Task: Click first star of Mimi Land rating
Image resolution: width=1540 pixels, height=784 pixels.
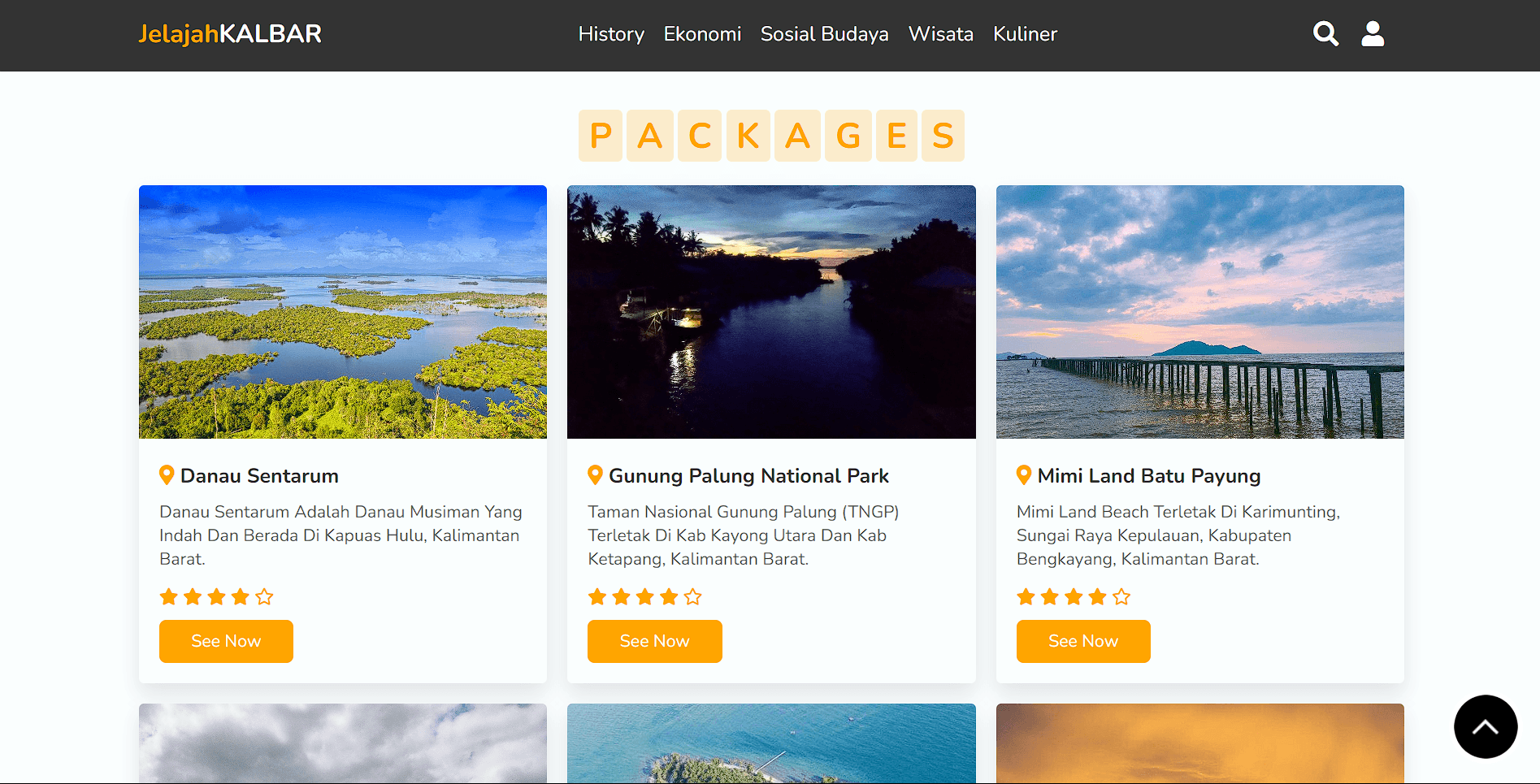Action: click(1026, 597)
